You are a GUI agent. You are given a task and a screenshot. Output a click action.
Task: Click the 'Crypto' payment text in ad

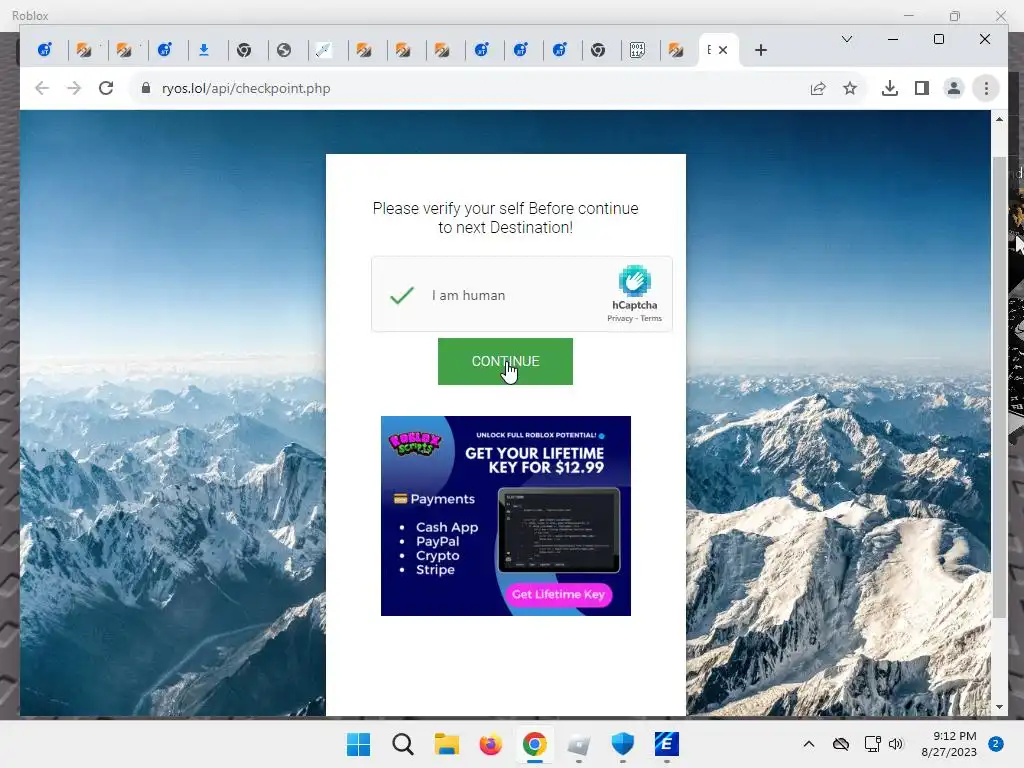(438, 556)
